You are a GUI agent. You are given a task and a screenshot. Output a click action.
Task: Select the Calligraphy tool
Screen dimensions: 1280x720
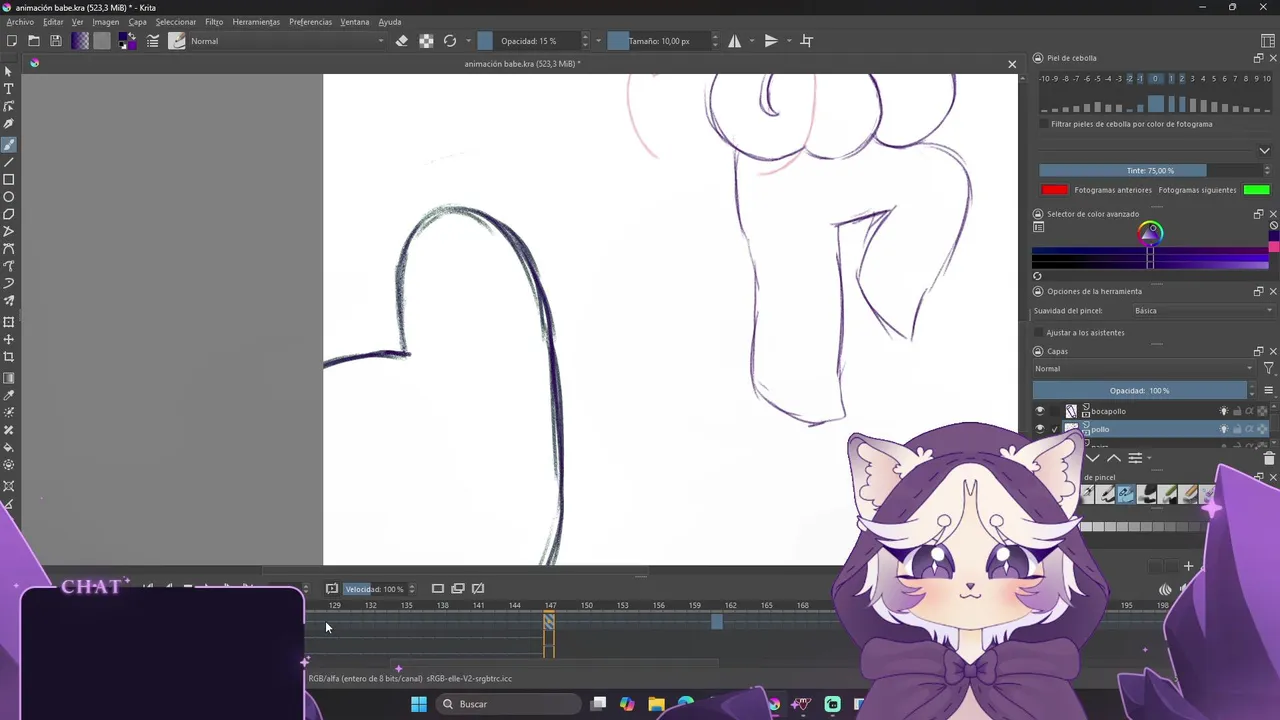(9, 124)
